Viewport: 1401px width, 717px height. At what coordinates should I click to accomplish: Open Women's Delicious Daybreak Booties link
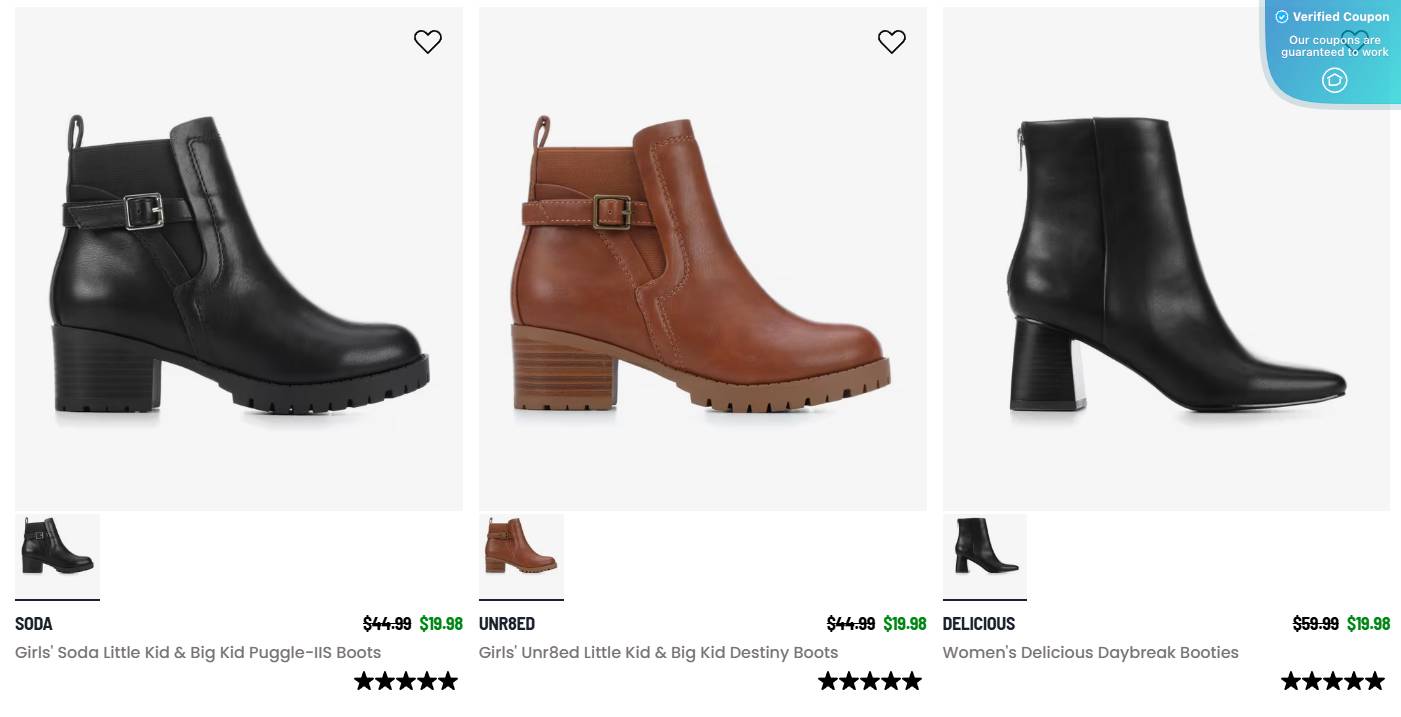coord(1090,653)
